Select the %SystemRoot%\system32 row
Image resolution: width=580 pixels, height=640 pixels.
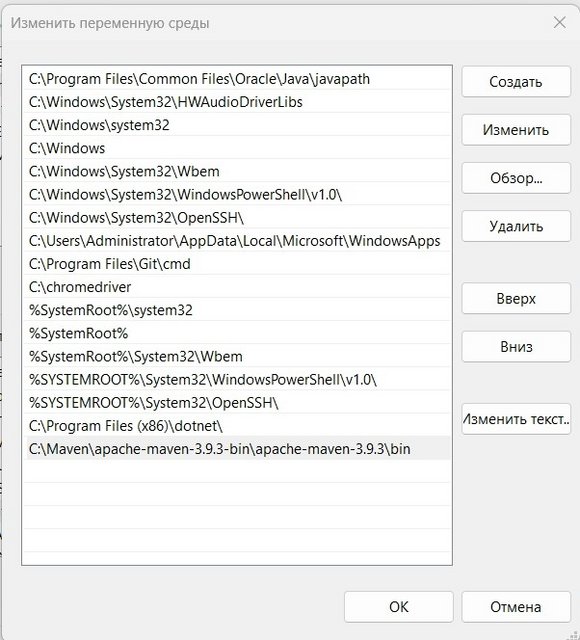point(237,310)
